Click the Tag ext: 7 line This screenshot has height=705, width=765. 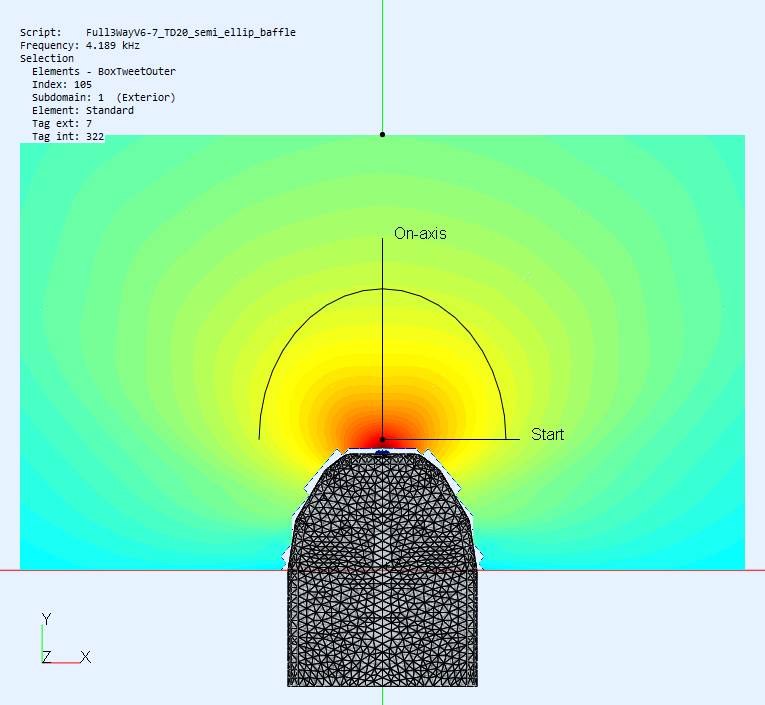(62, 123)
